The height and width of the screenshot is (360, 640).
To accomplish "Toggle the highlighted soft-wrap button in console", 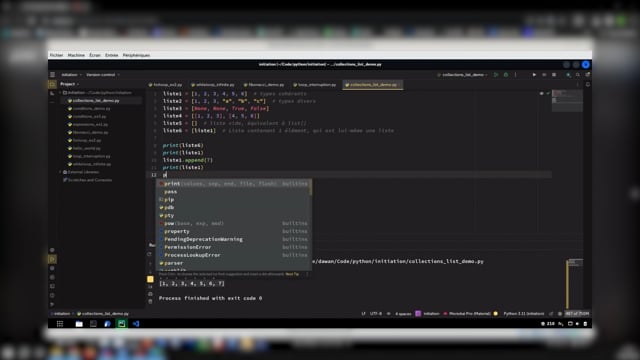I will 150,279.
